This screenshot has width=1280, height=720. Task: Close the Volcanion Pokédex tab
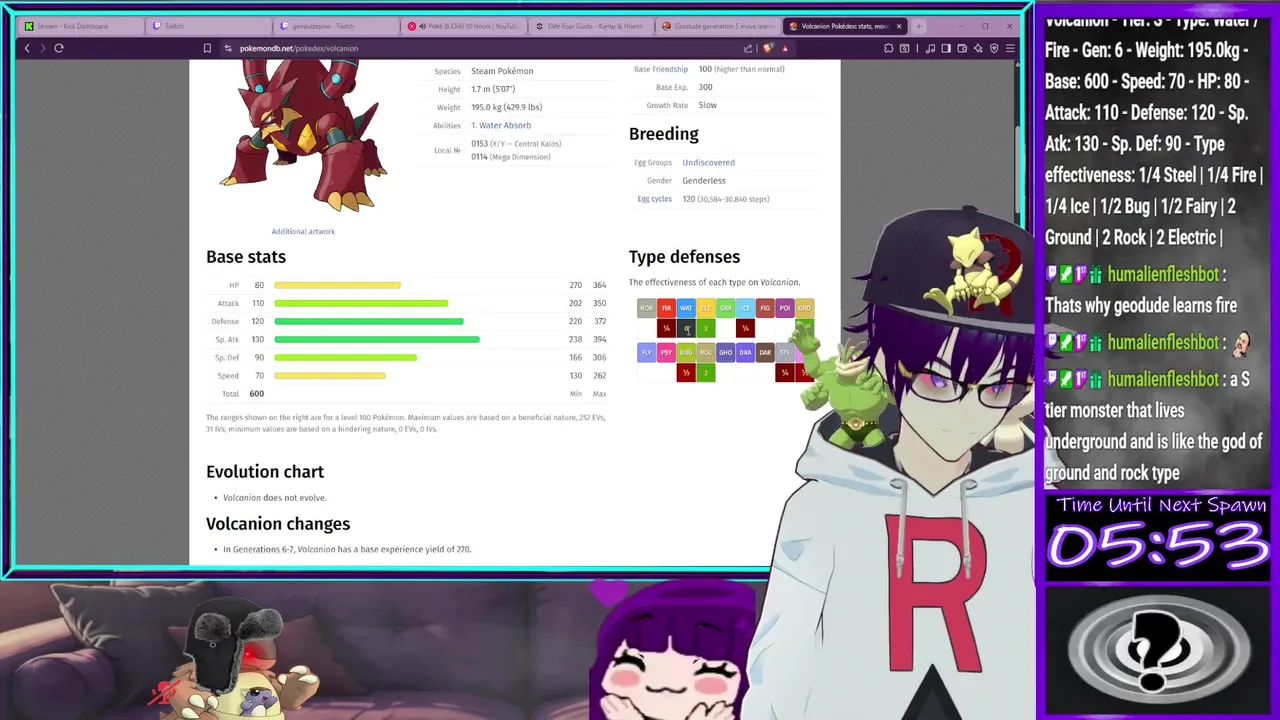click(x=899, y=26)
